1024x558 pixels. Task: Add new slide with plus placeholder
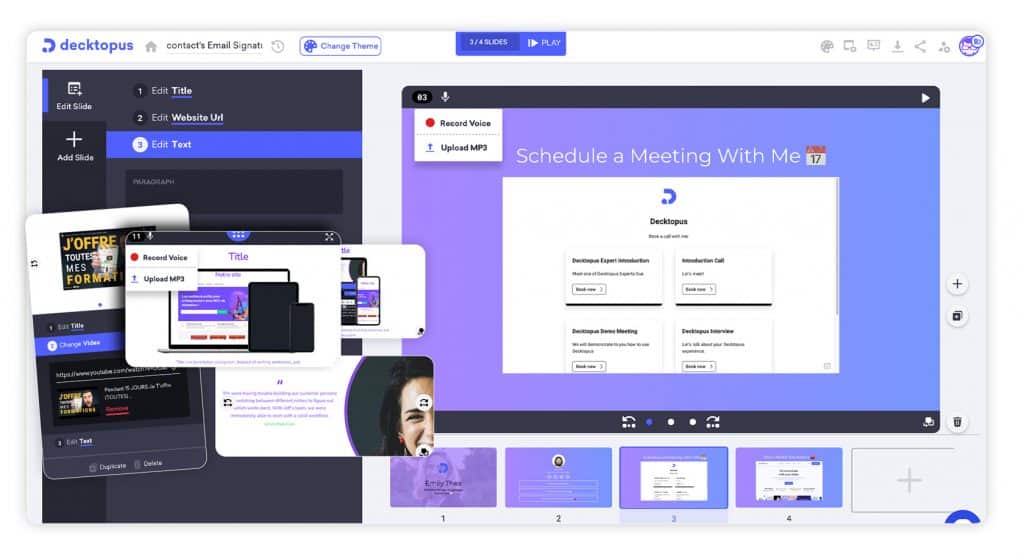pos(909,480)
